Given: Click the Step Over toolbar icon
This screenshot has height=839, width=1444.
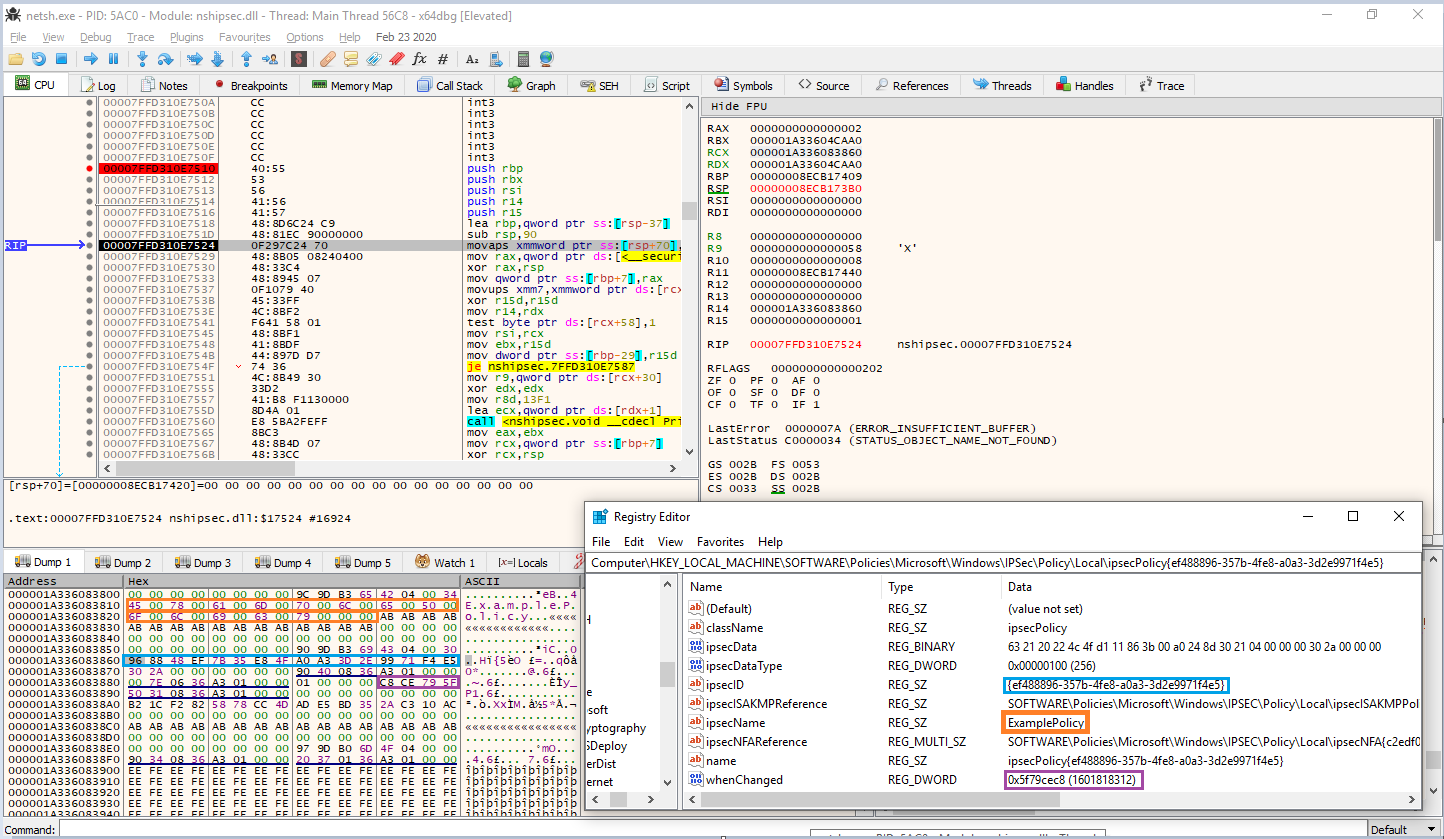Looking at the screenshot, I should (x=166, y=59).
